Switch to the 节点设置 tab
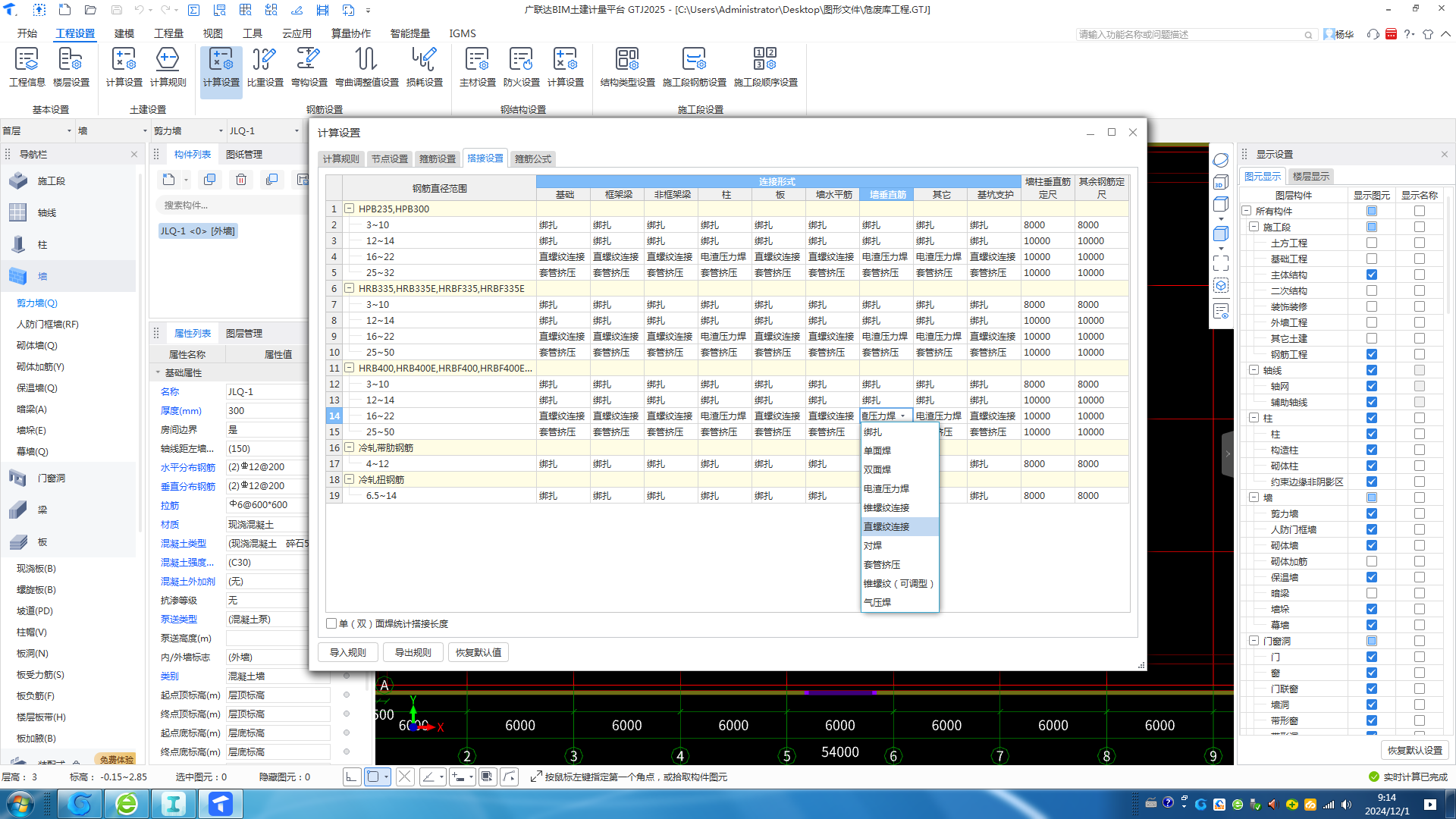Image resolution: width=1456 pixels, height=819 pixels. tap(389, 158)
